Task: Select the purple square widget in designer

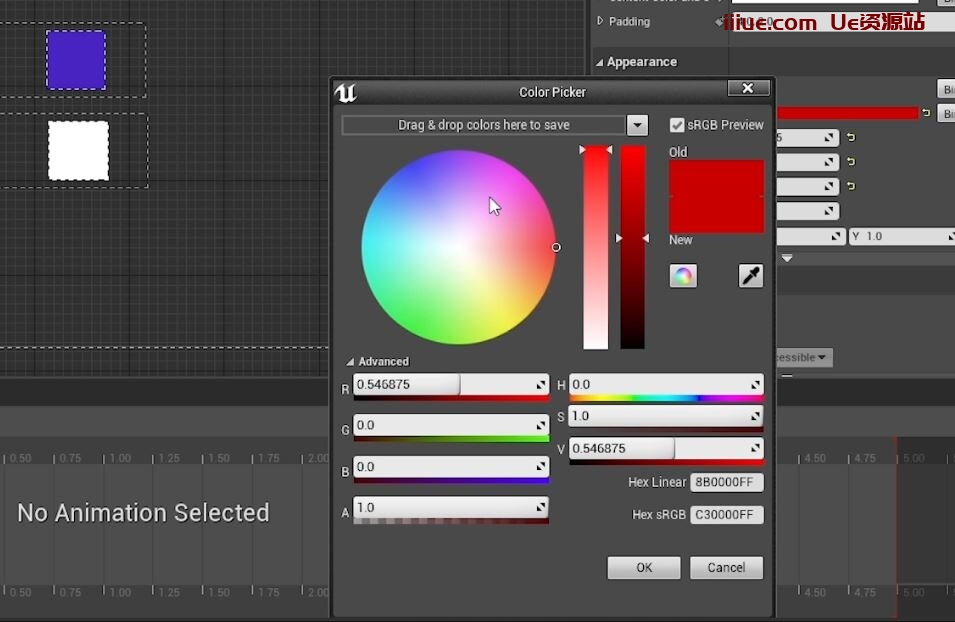Action: point(76,60)
